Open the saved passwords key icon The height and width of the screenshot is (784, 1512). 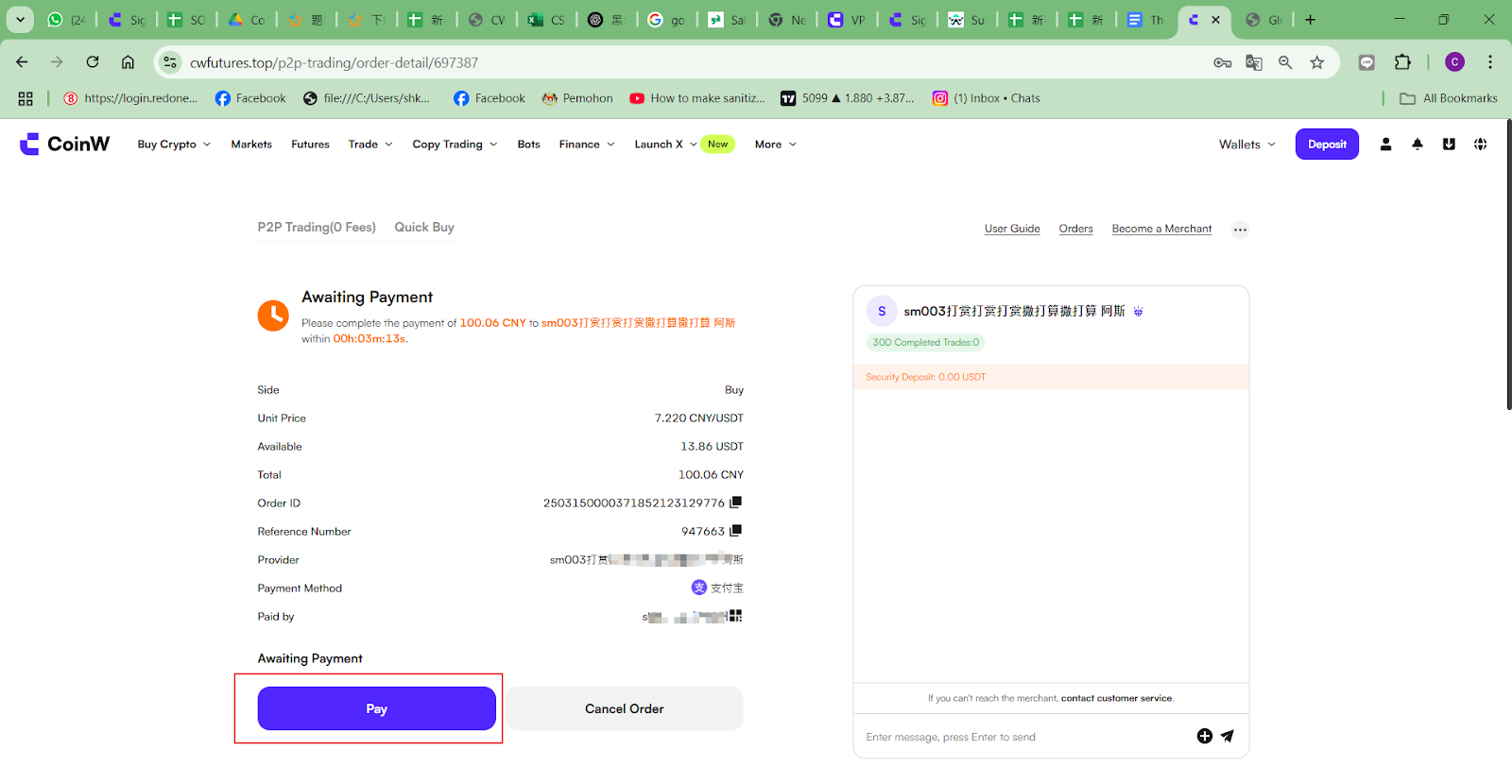tap(1223, 62)
